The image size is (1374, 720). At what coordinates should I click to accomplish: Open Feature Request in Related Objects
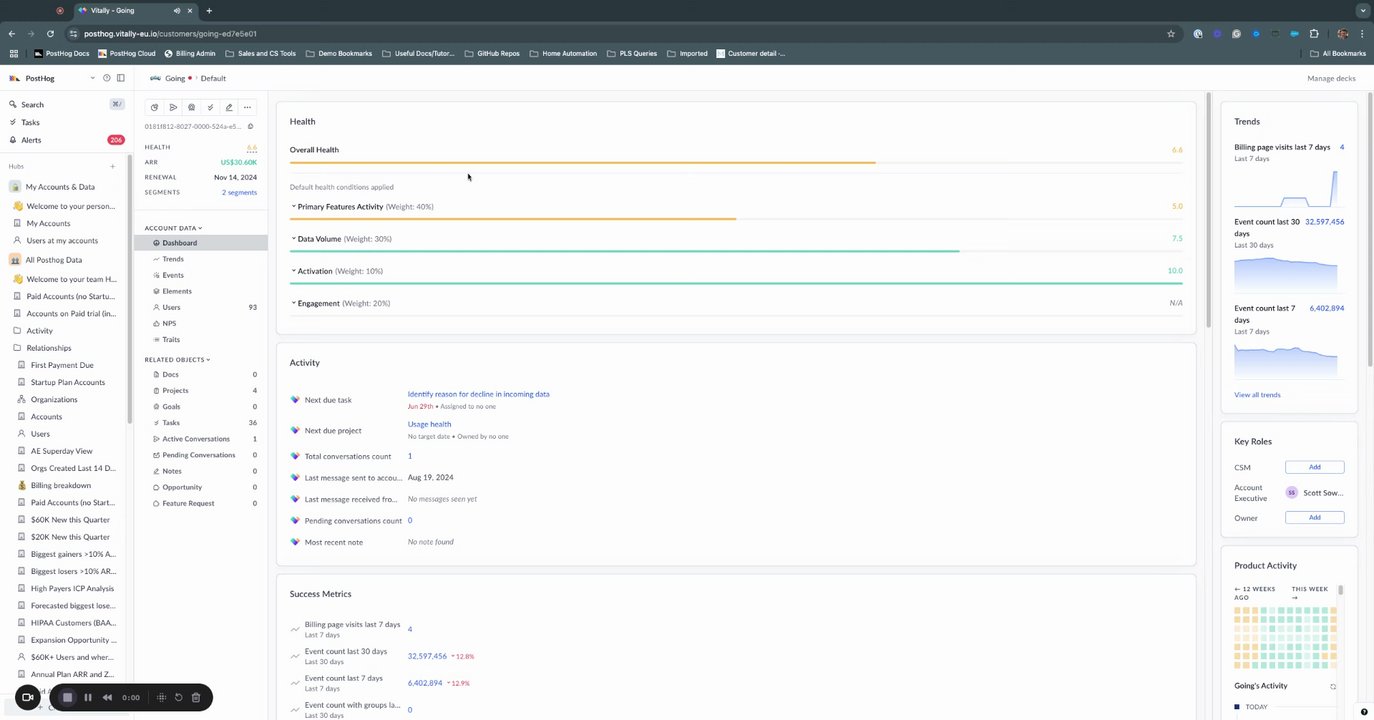coord(203,503)
